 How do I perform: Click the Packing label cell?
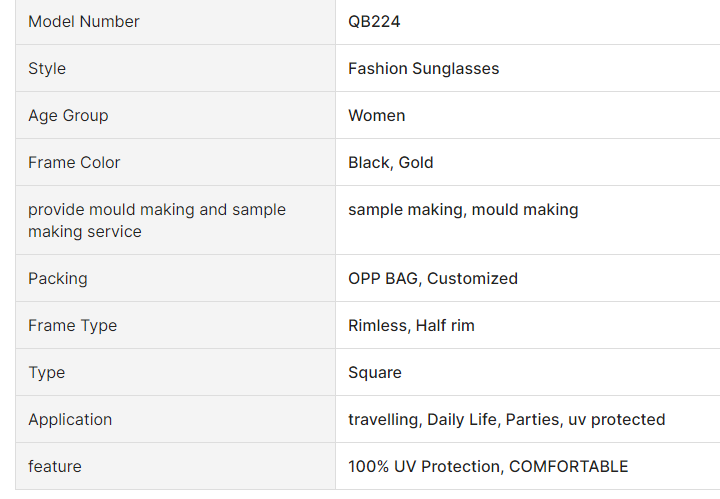click(58, 278)
